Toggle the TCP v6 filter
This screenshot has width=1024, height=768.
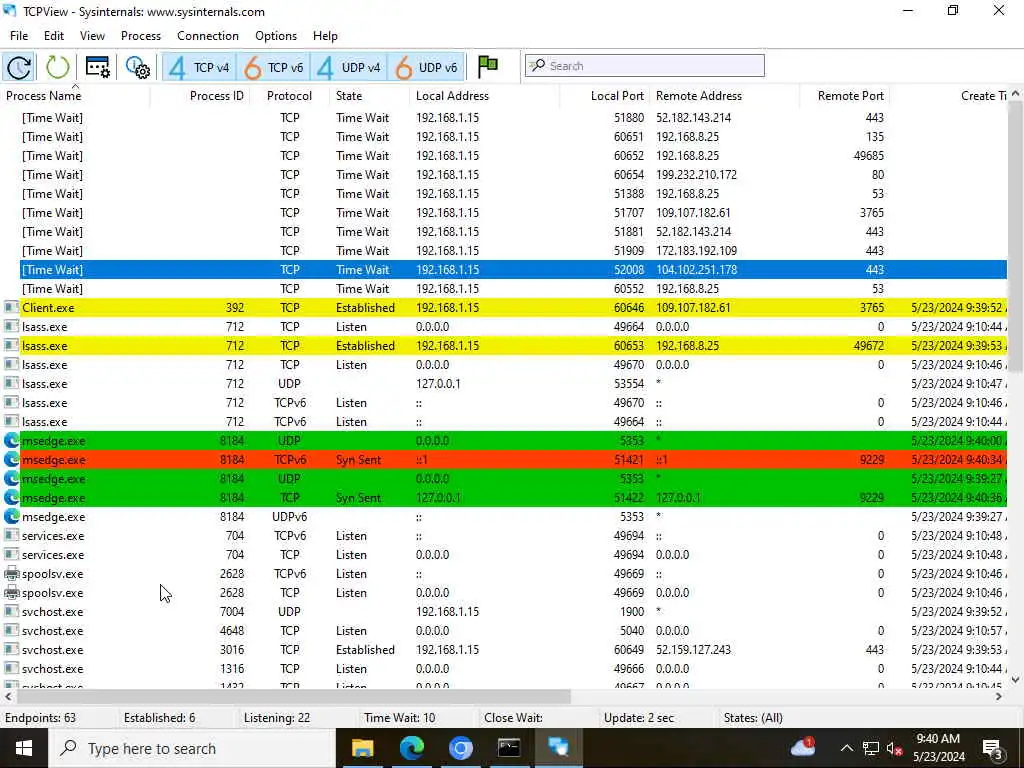coord(274,67)
